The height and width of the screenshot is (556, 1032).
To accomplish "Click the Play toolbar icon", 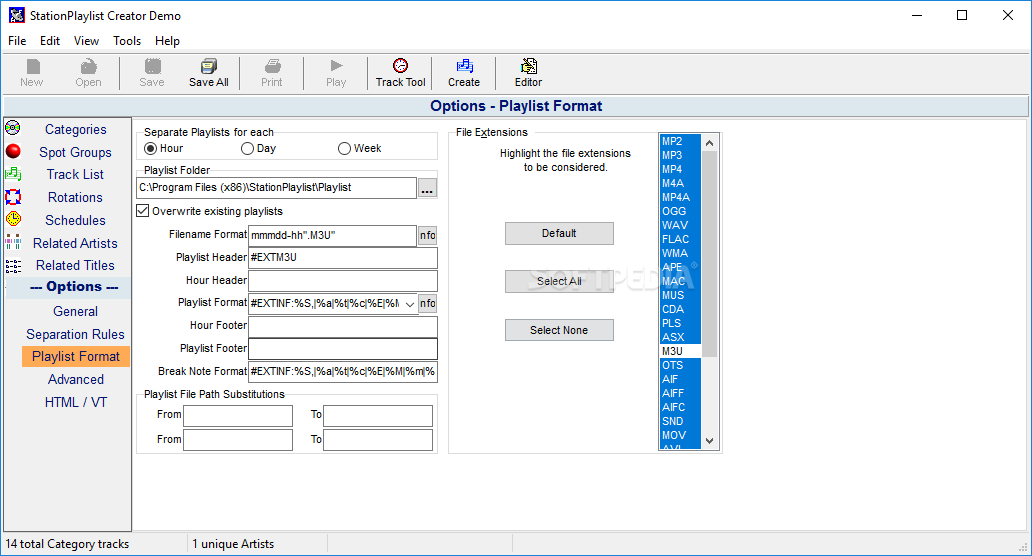I will (336, 66).
